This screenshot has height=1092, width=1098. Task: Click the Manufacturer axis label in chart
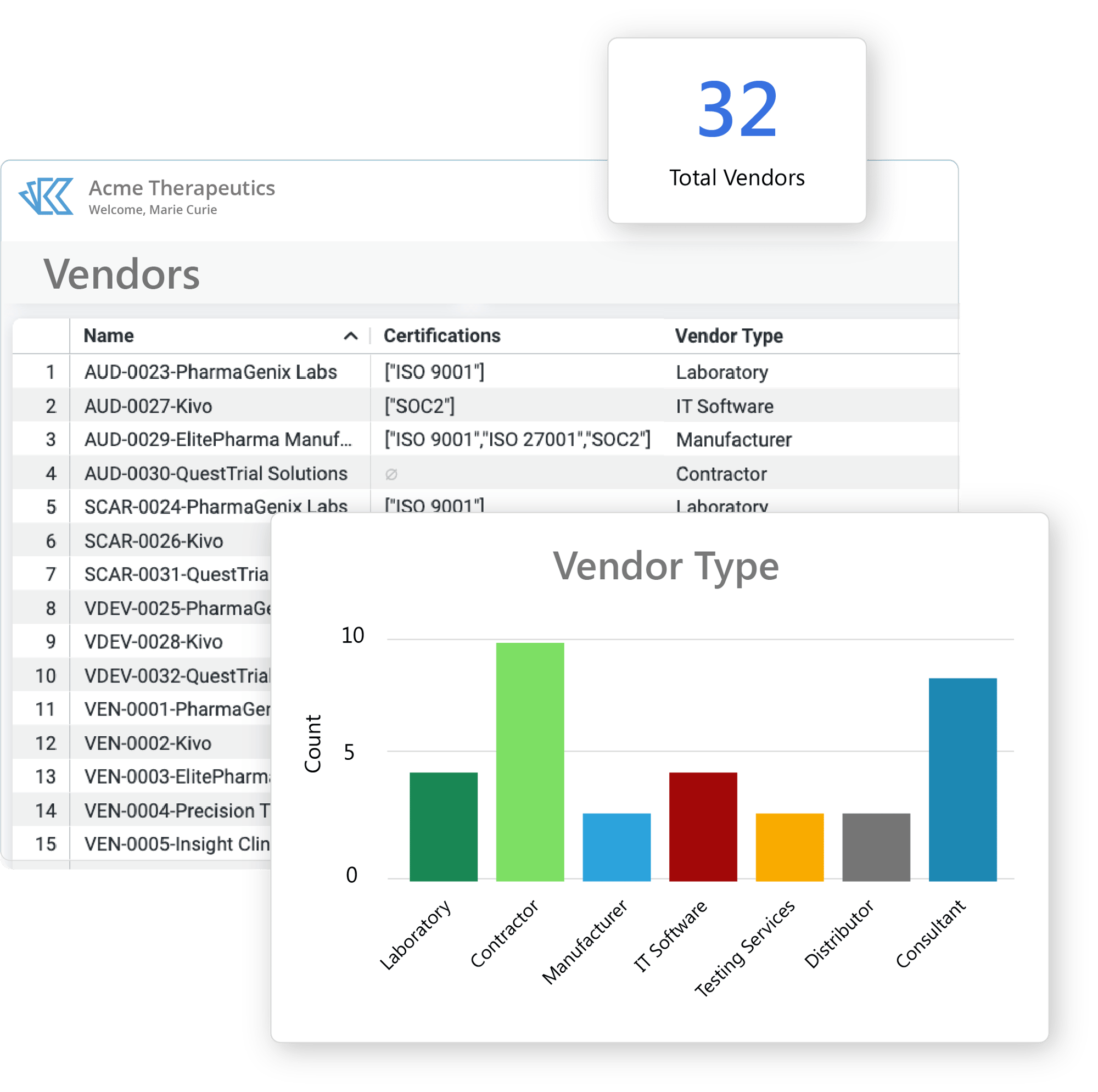tap(585, 942)
